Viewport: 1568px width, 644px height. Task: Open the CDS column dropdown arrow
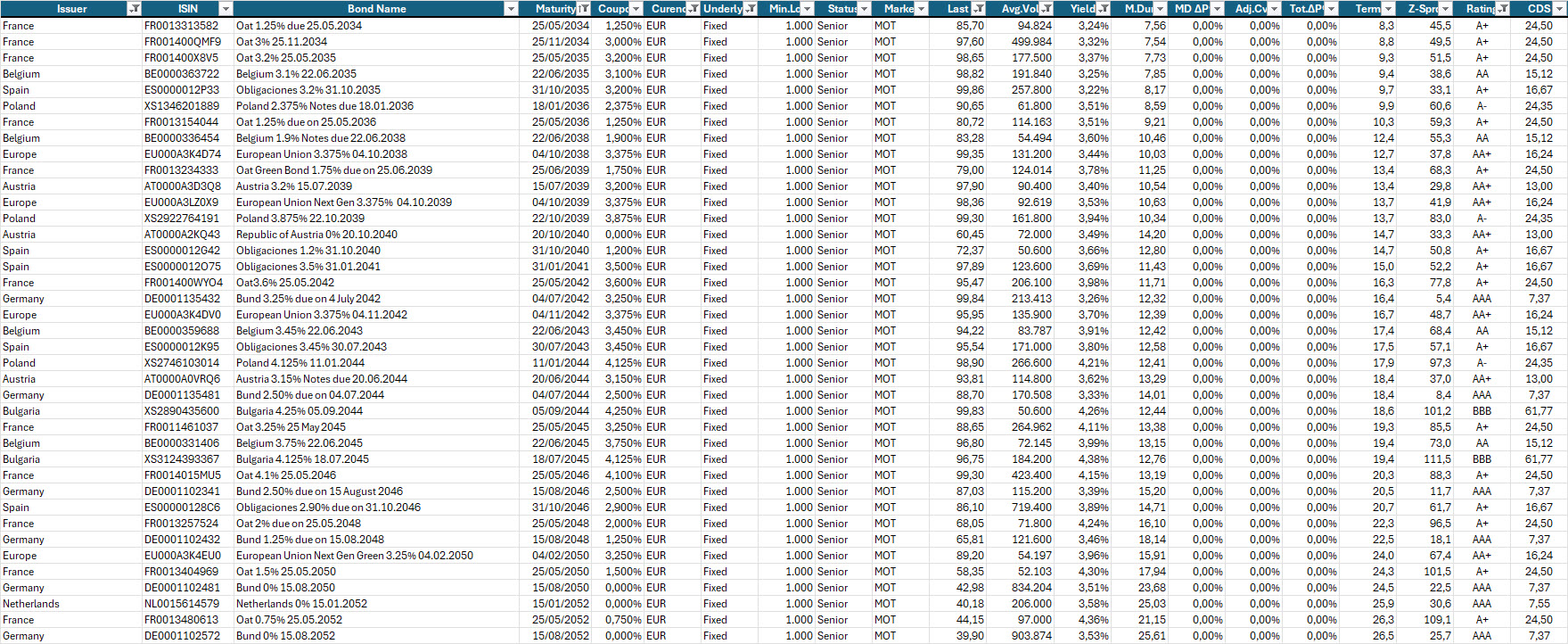tap(1559, 9)
